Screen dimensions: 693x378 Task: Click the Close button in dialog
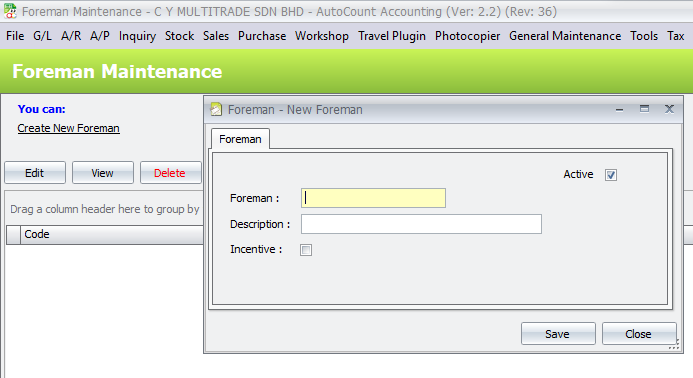click(639, 334)
